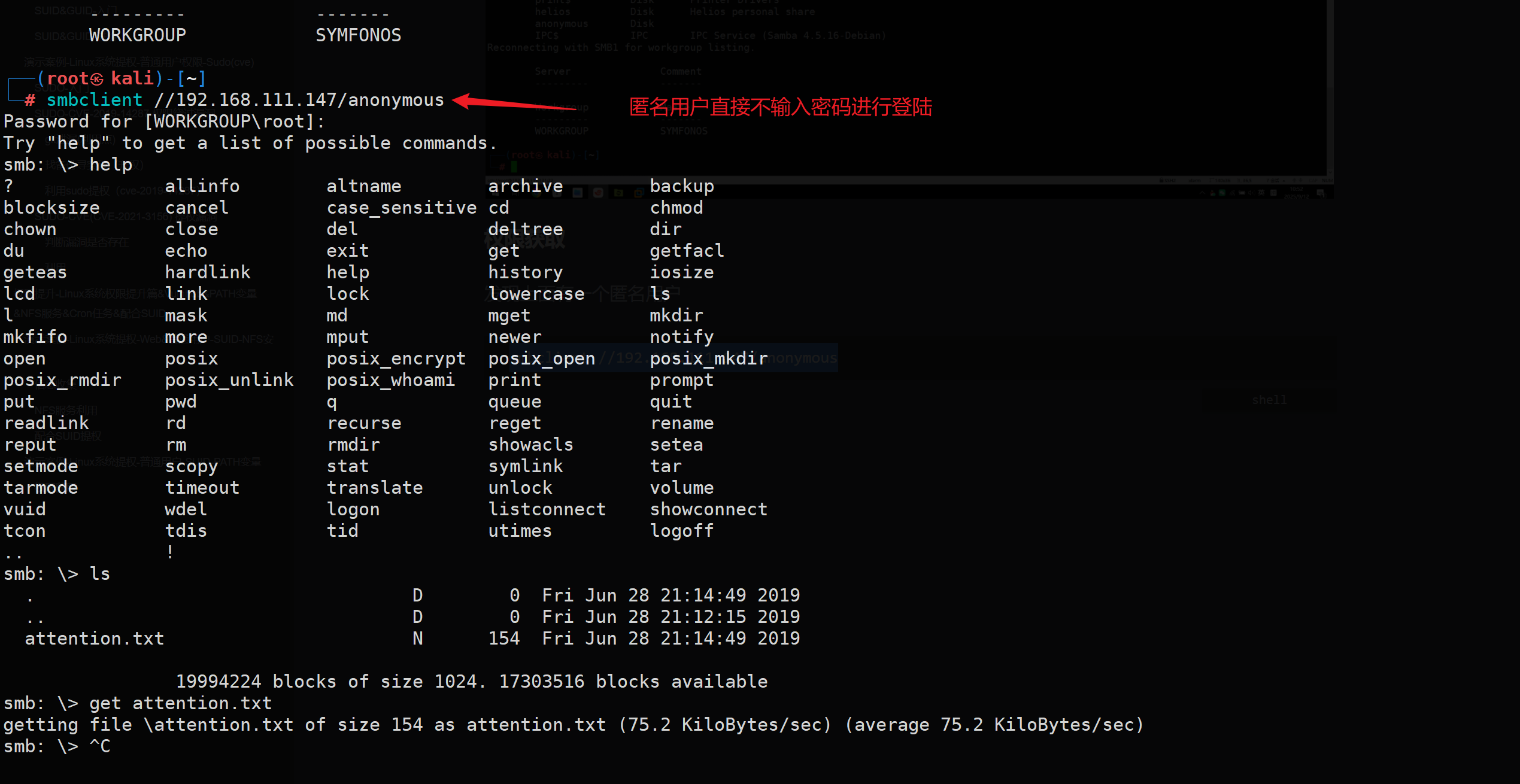The height and width of the screenshot is (784, 1520).
Task: Click the showconnect command in help
Action: (708, 509)
